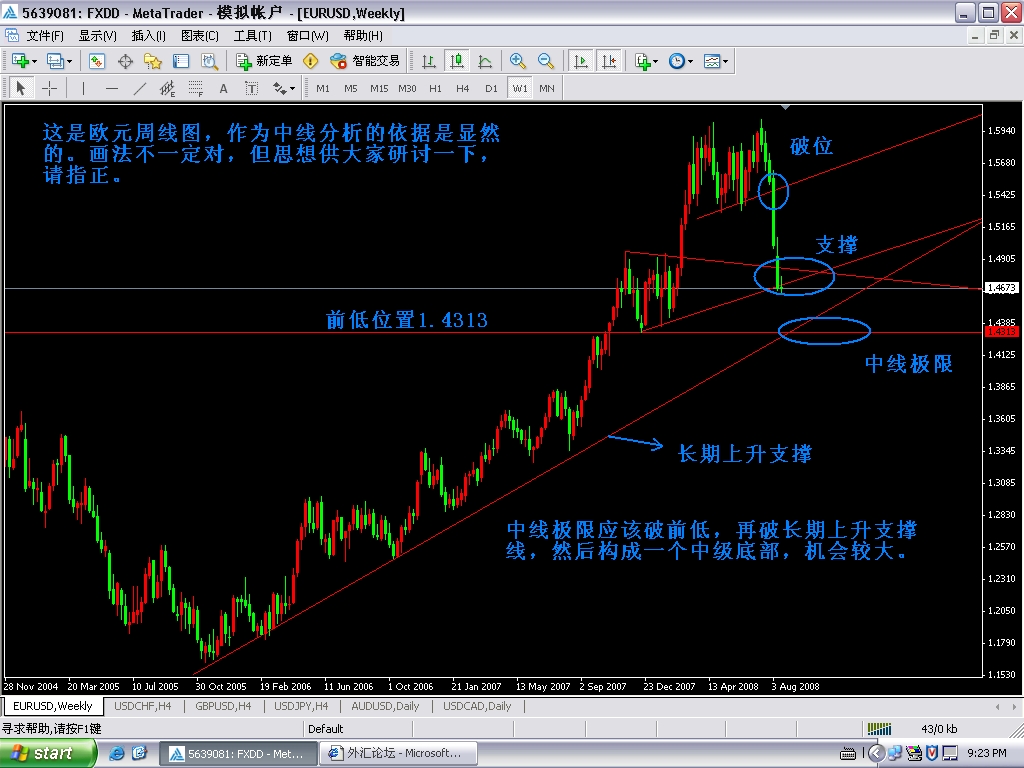Switch to H4 timeframe
Viewport: 1024px width, 768px height.
[x=462, y=88]
